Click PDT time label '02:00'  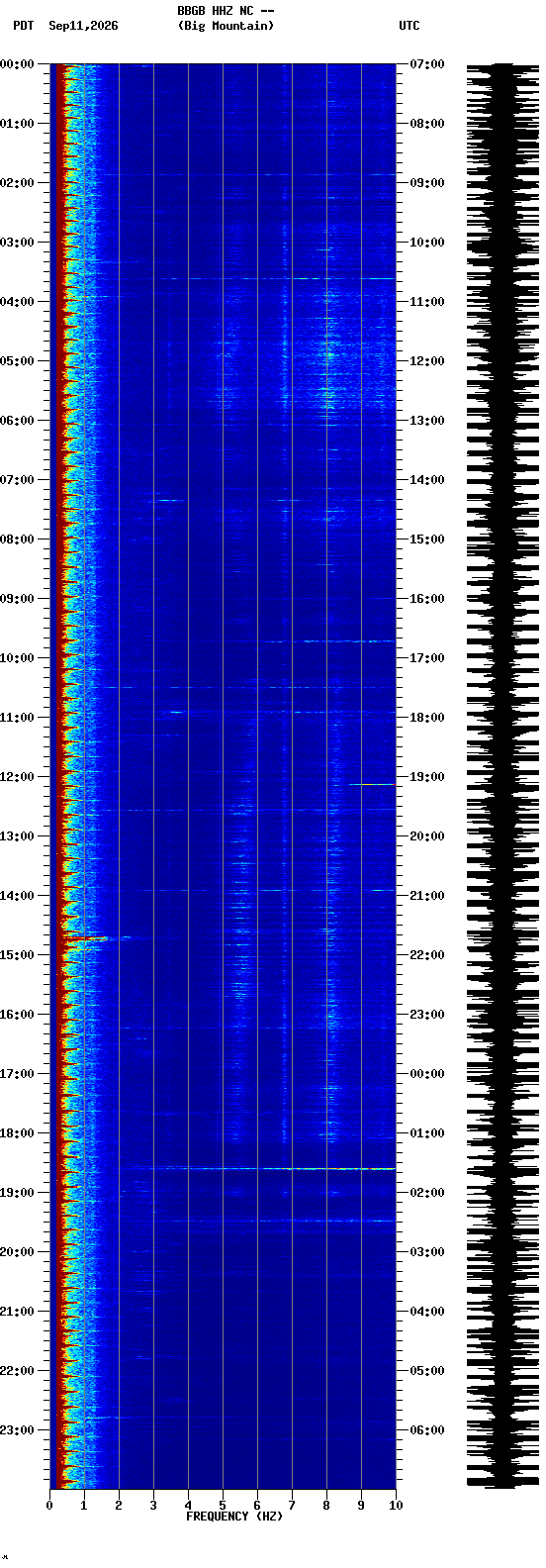[x=17, y=183]
